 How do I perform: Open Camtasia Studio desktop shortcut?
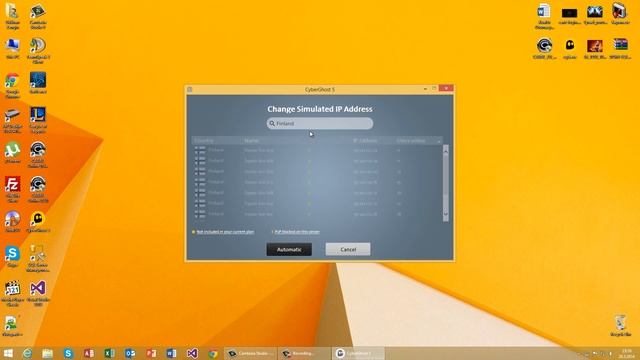38,17
